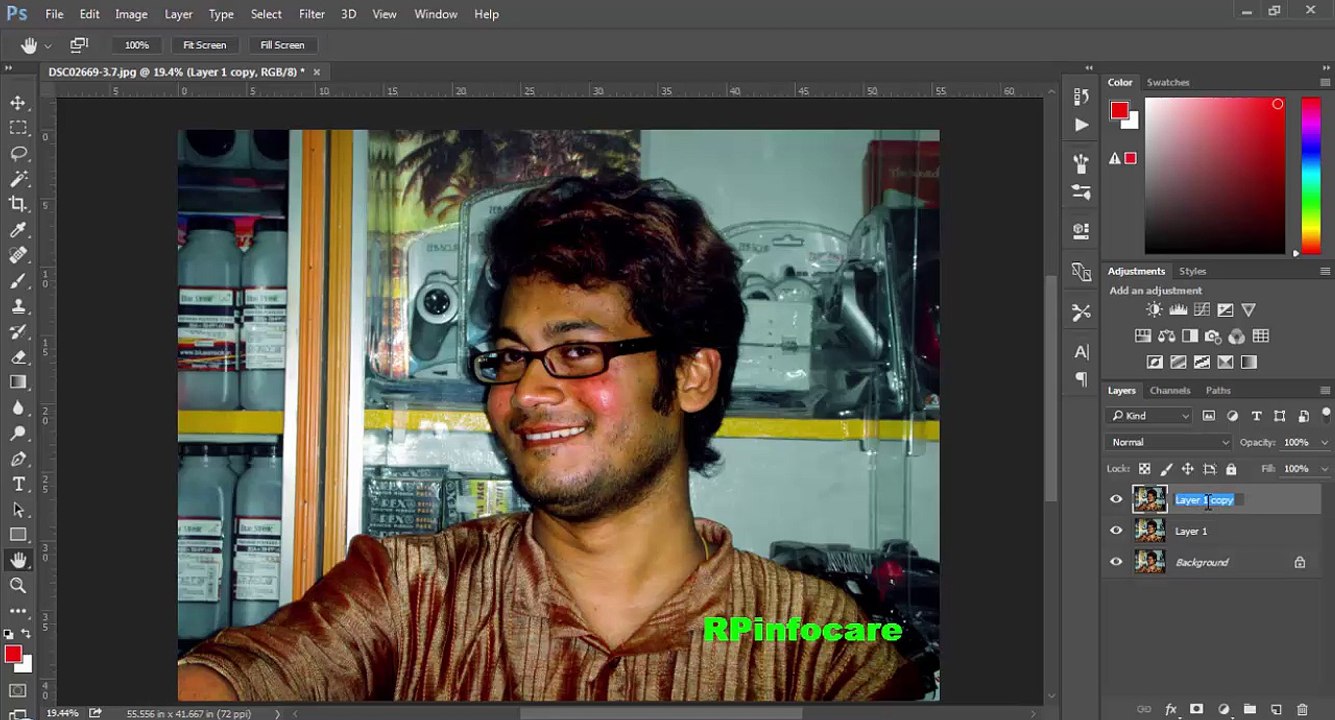This screenshot has width=1335, height=720.
Task: Switch to the Swatches tab
Action: [x=1168, y=82]
